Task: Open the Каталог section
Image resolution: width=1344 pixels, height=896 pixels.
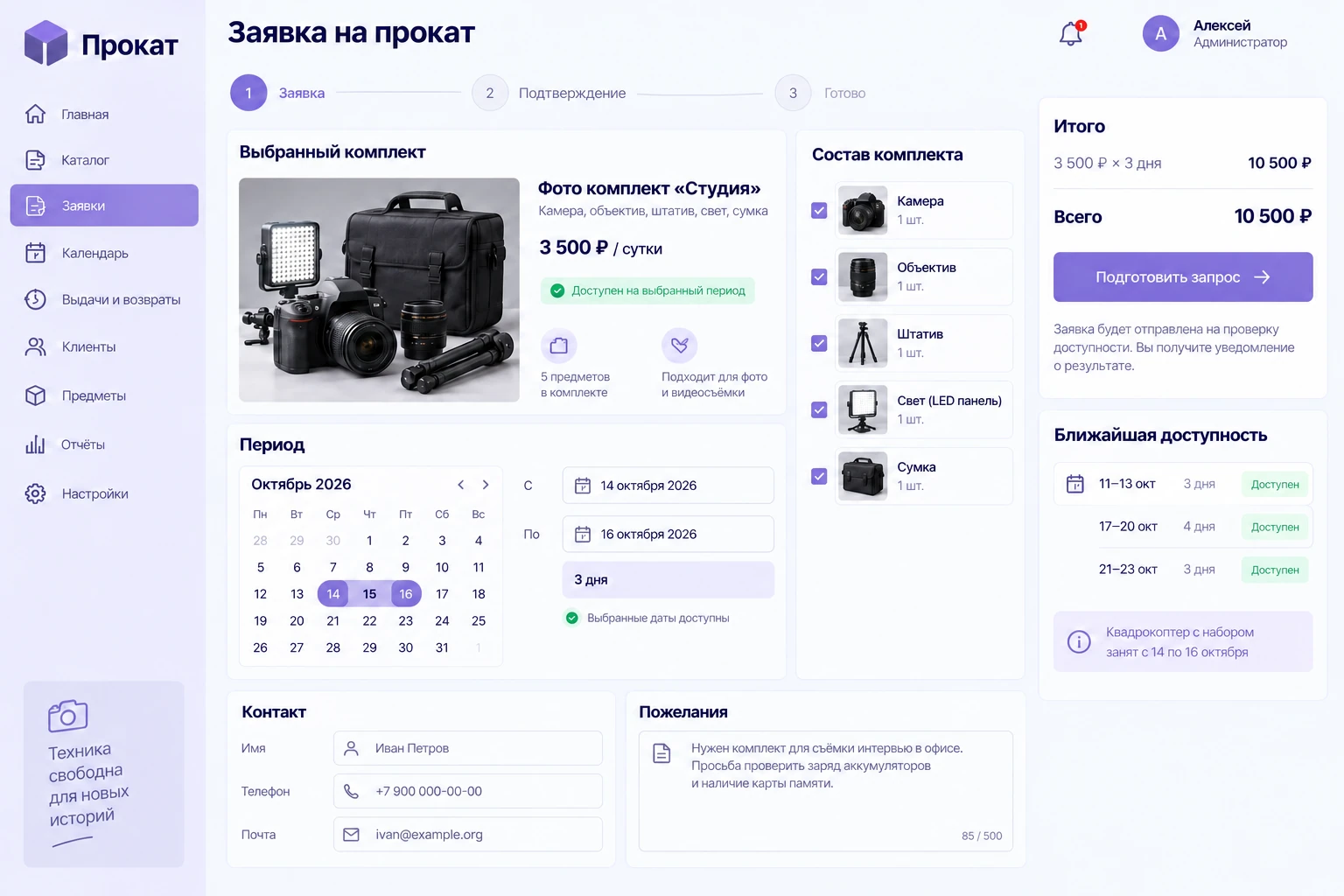Action: tap(104, 160)
